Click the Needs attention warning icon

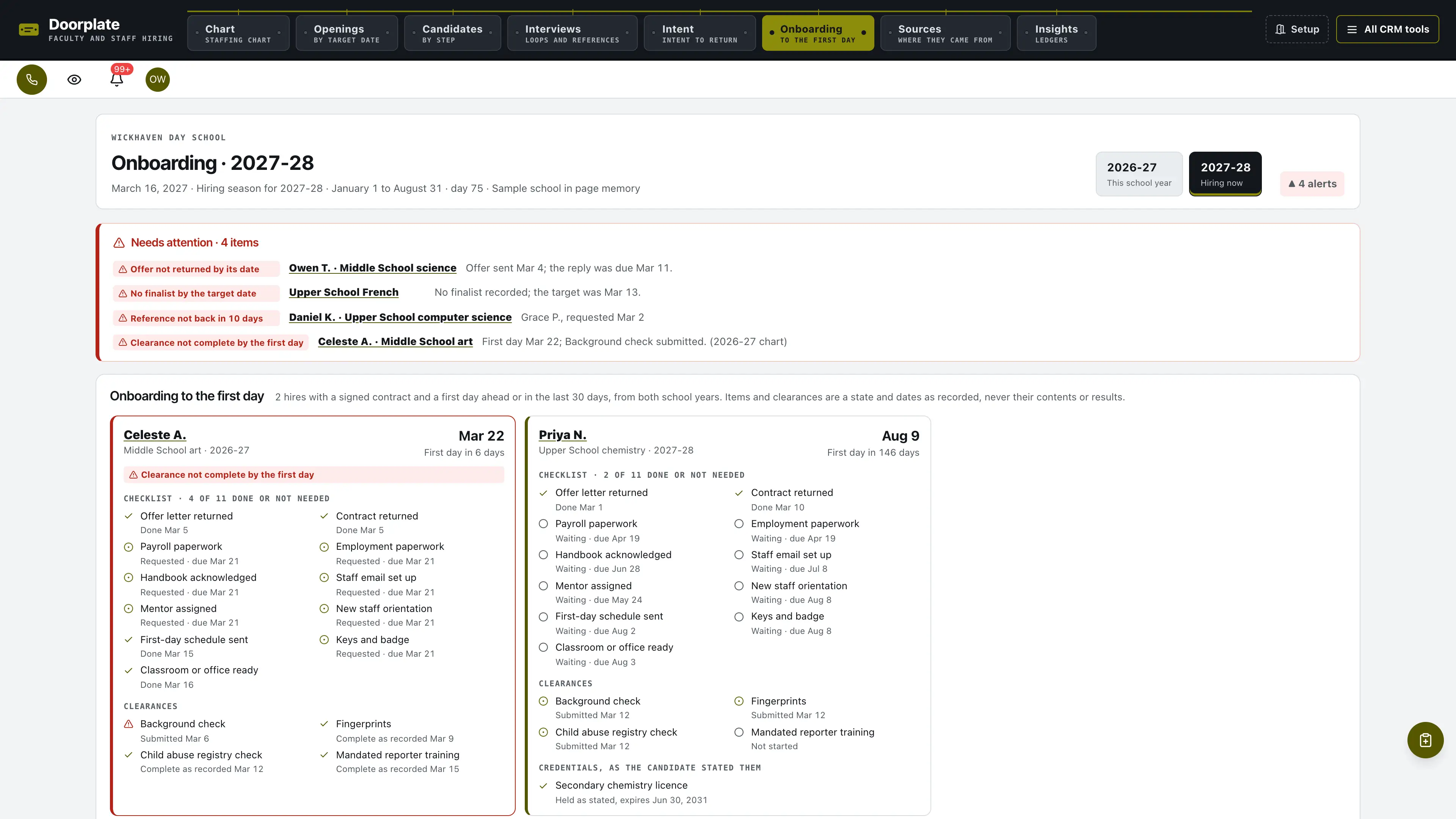[x=119, y=243]
